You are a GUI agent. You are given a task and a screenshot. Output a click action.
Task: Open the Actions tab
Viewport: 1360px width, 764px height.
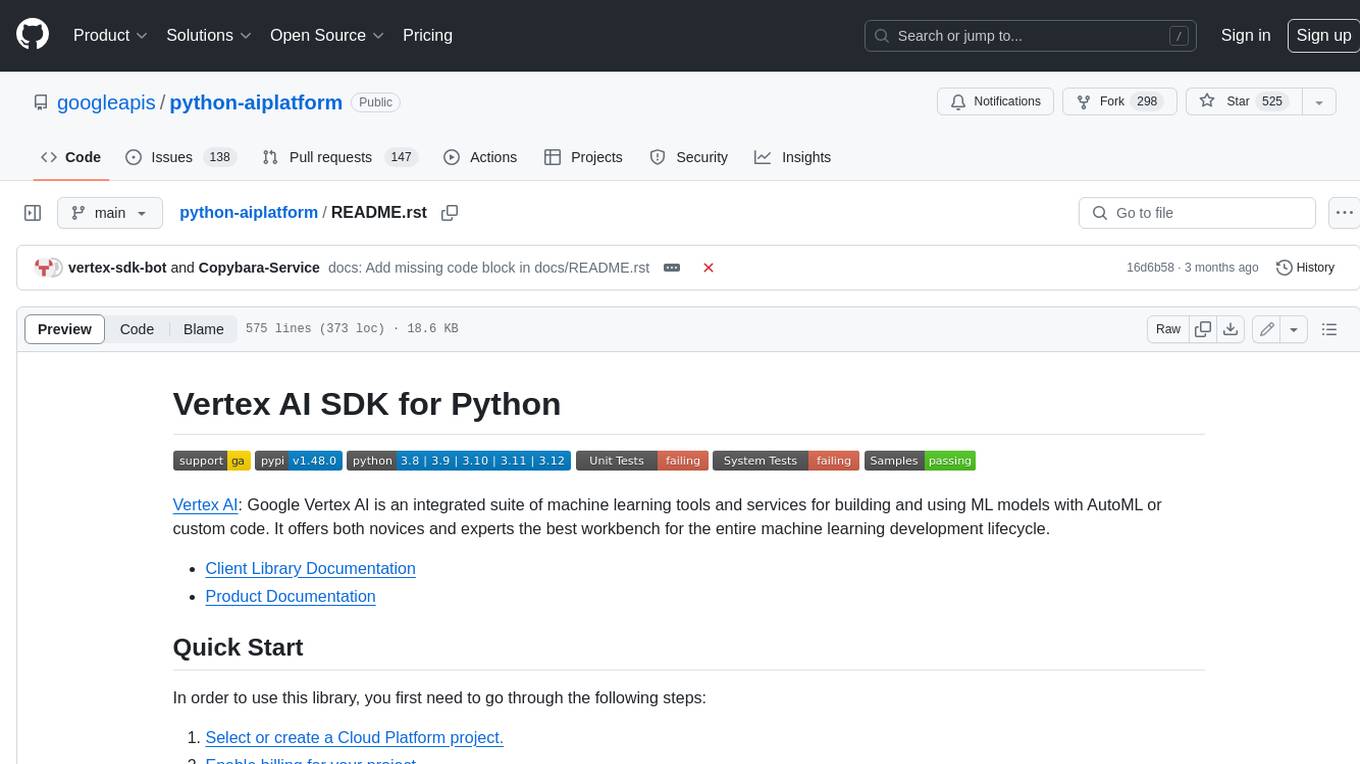pyautogui.click(x=480, y=157)
